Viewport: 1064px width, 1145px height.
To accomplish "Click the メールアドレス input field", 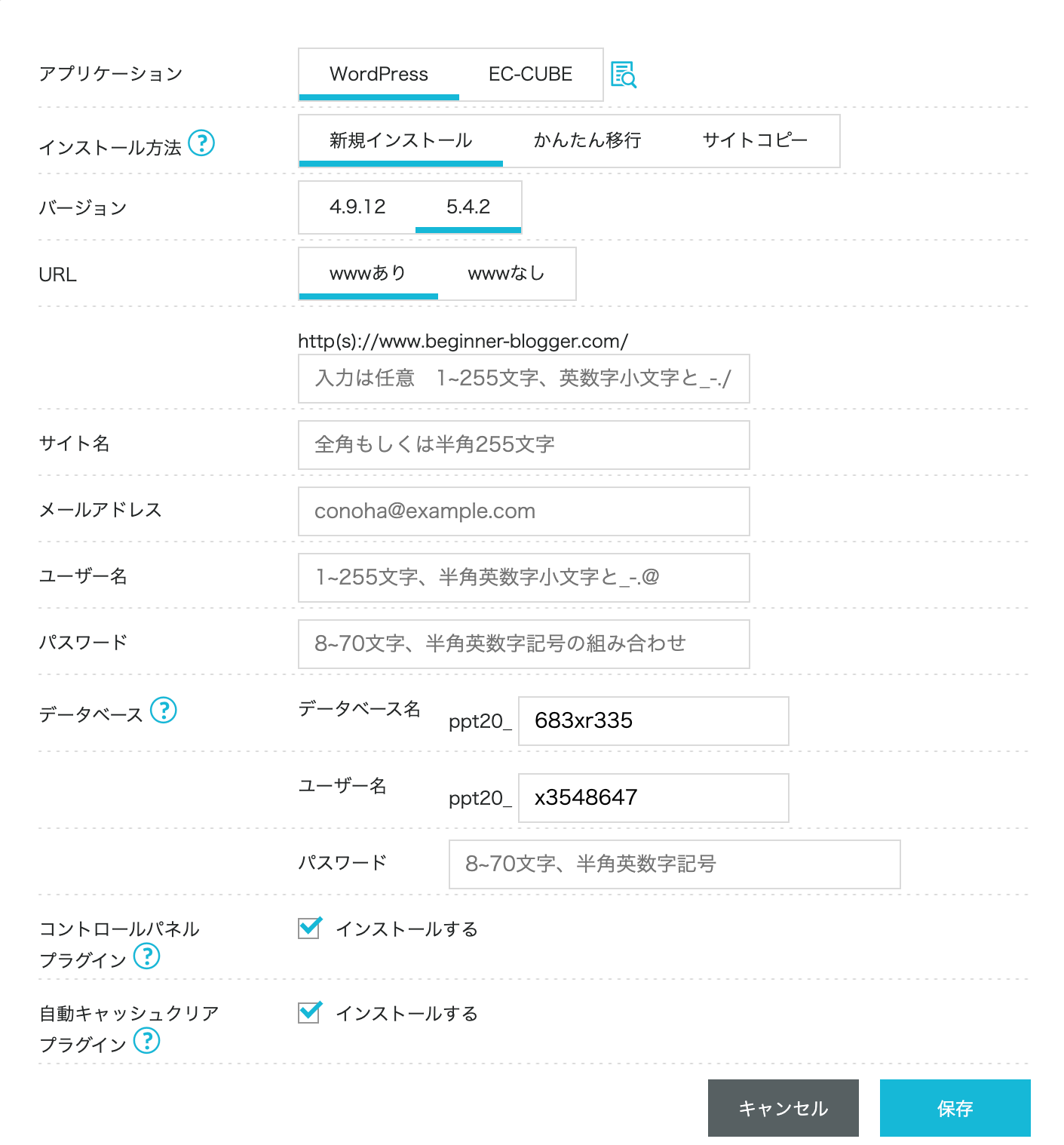I will click(x=523, y=511).
